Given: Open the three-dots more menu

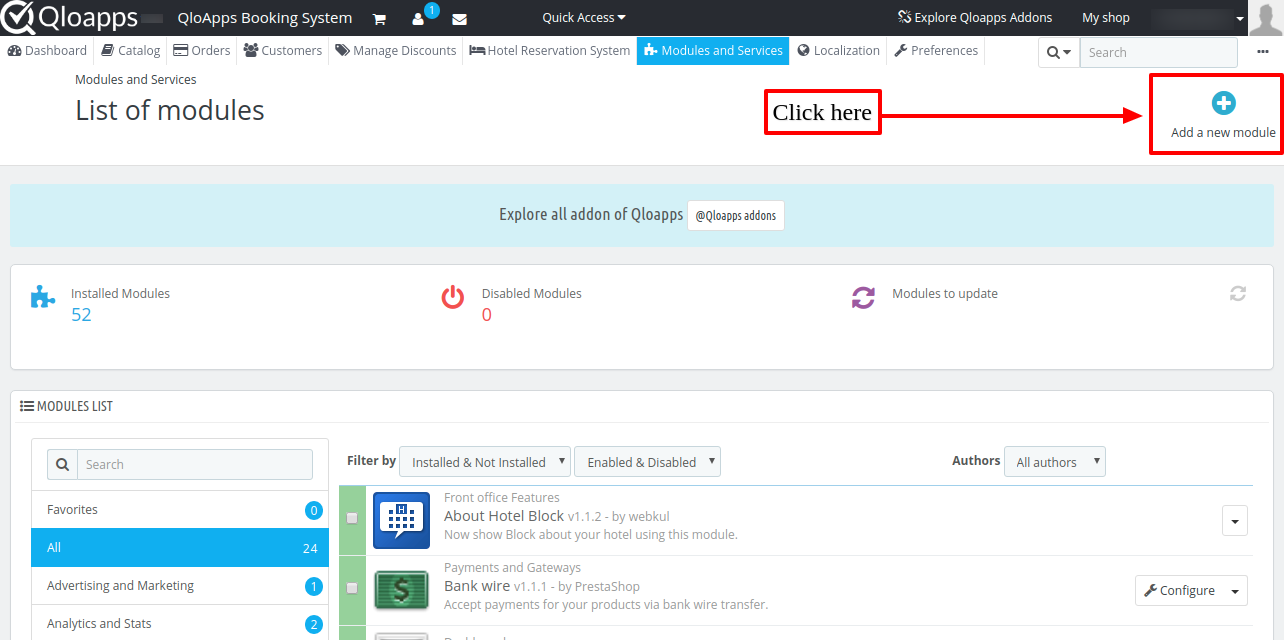Looking at the screenshot, I should 1263,52.
